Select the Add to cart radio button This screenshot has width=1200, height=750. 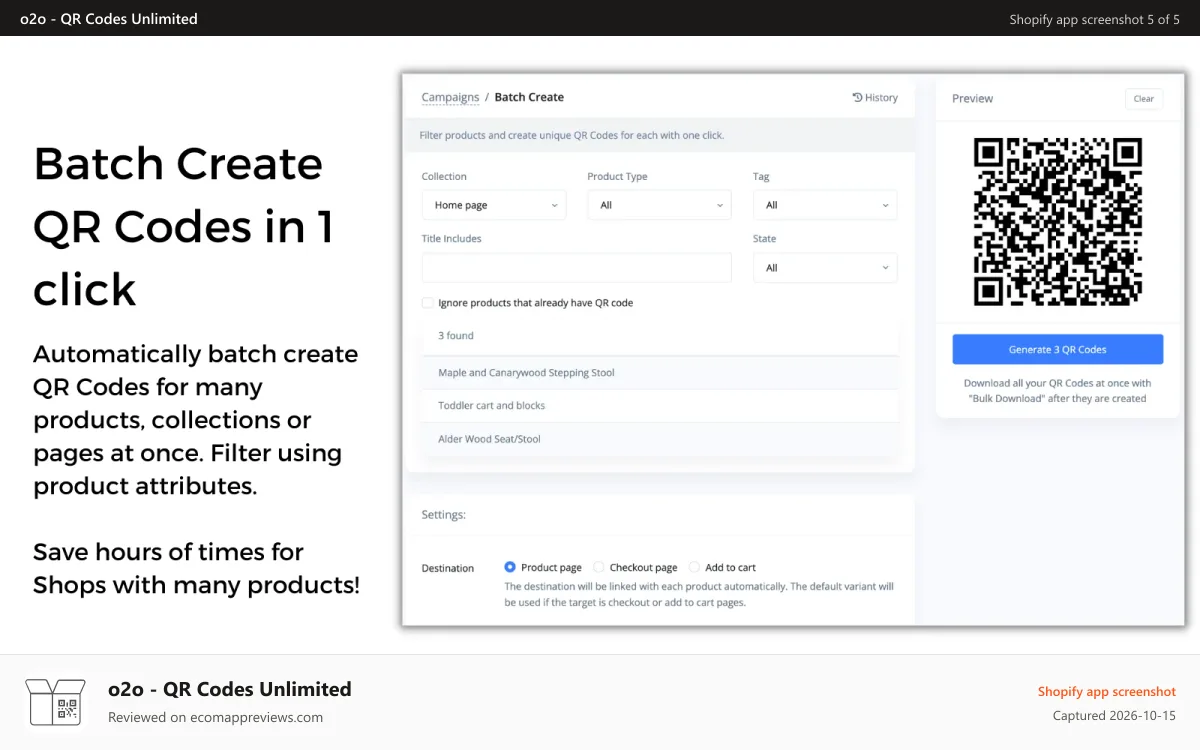[694, 567]
